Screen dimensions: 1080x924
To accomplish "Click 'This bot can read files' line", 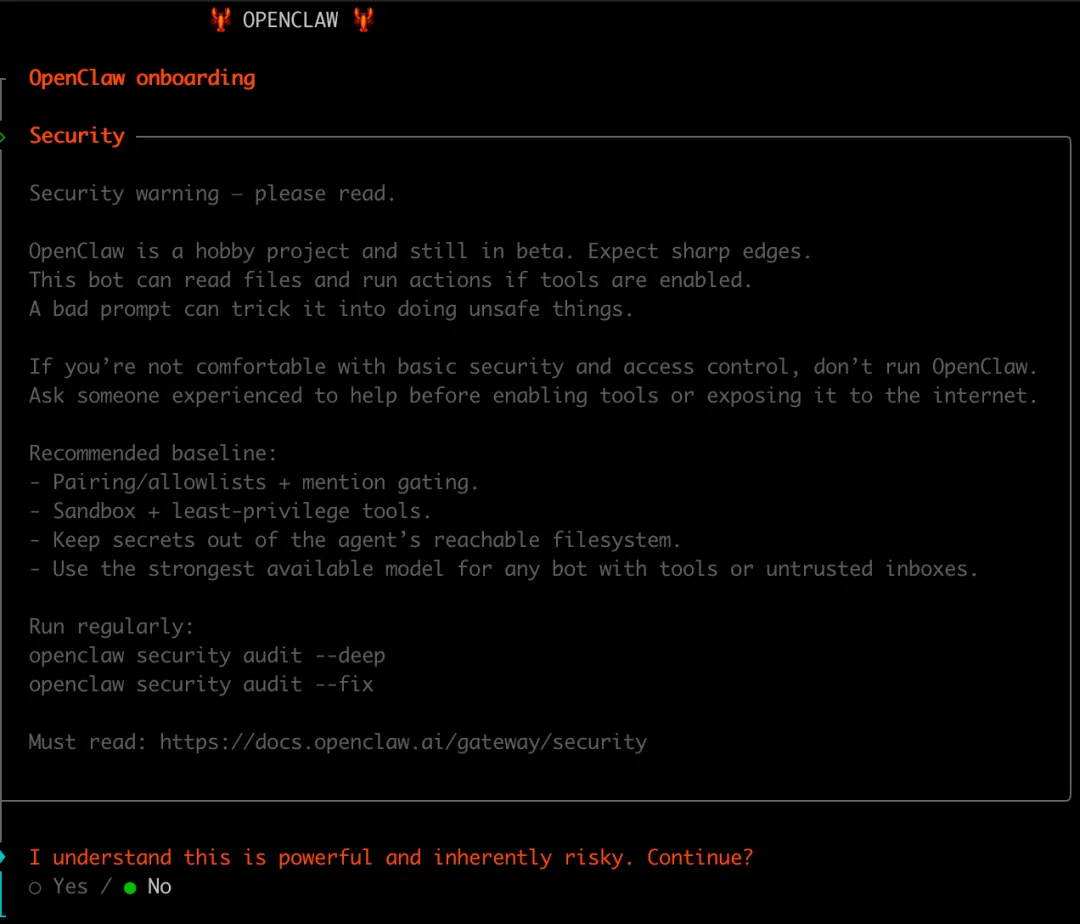I will pos(390,280).
